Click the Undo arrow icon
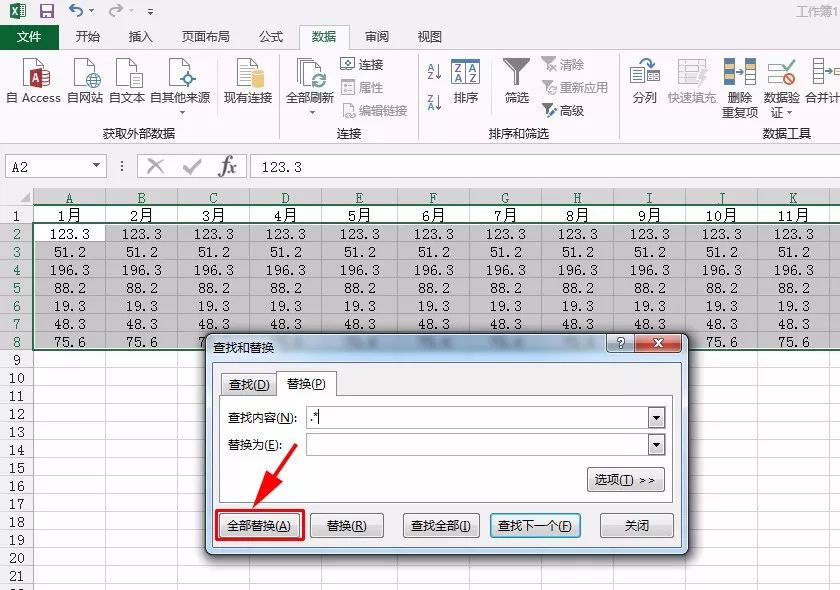This screenshot has width=840, height=590. tap(77, 10)
